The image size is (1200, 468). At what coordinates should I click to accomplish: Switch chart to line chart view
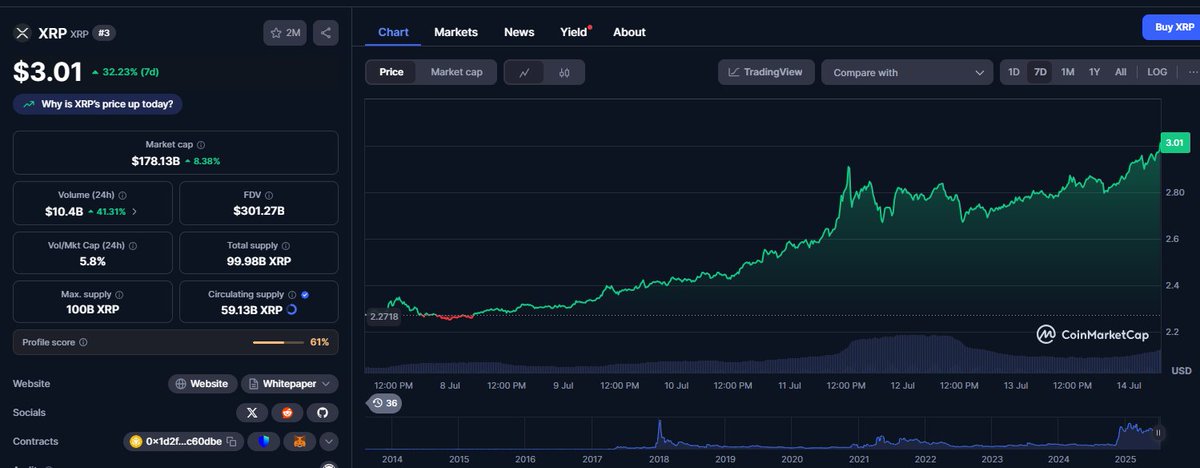pos(525,72)
